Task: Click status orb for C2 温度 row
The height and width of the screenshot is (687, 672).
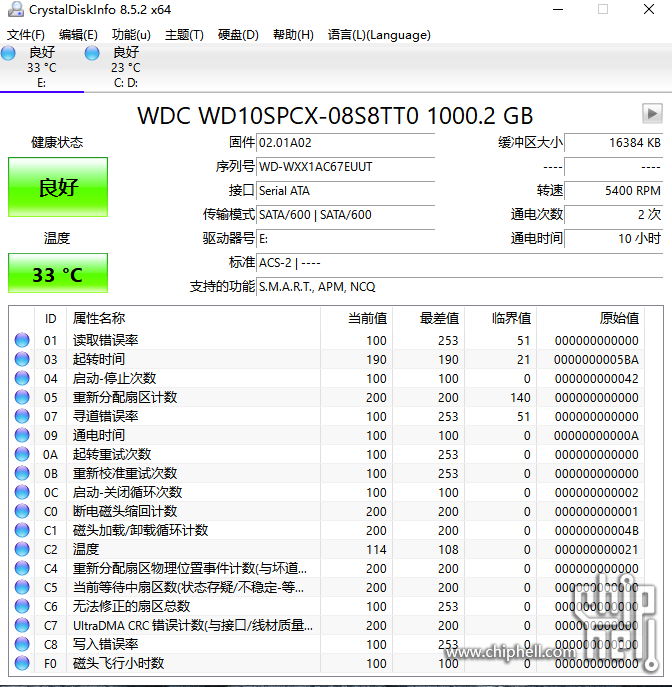Action: [x=22, y=549]
